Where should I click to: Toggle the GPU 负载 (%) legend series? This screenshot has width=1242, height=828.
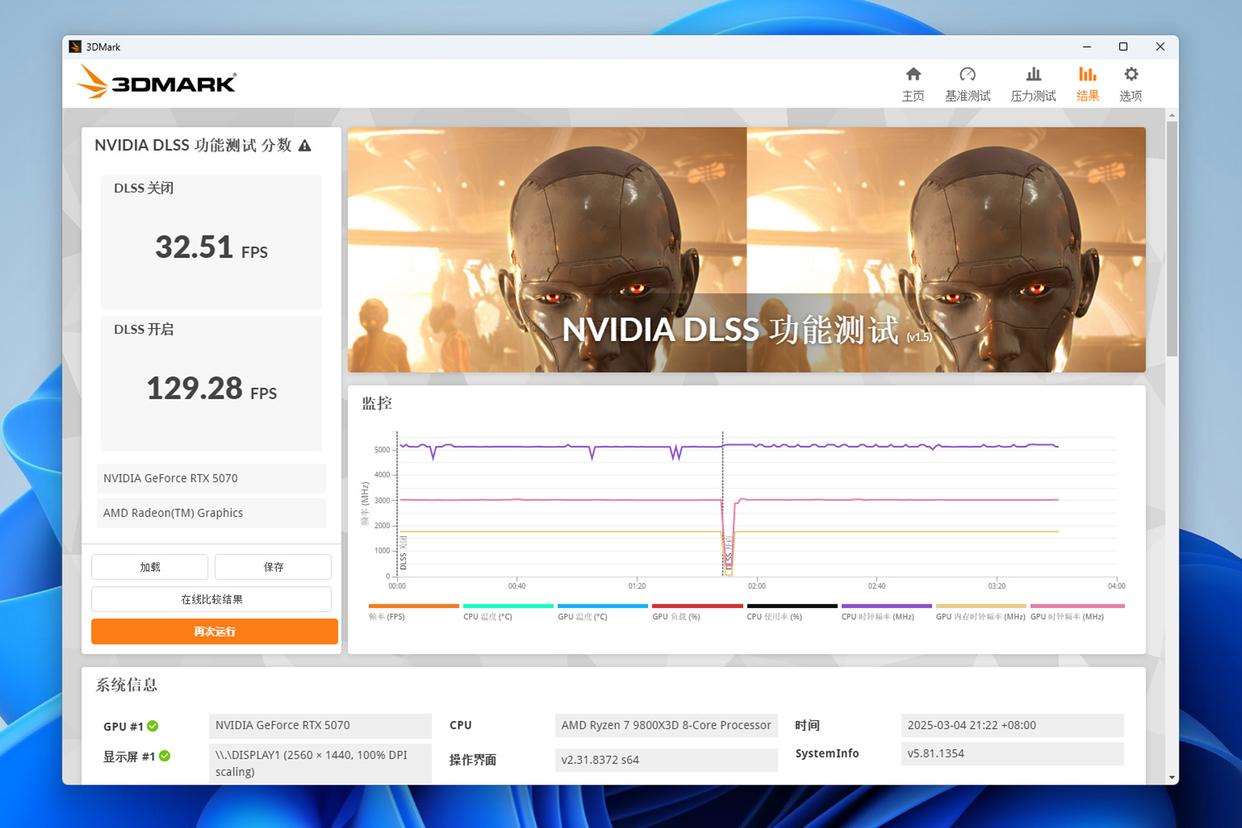click(x=697, y=612)
